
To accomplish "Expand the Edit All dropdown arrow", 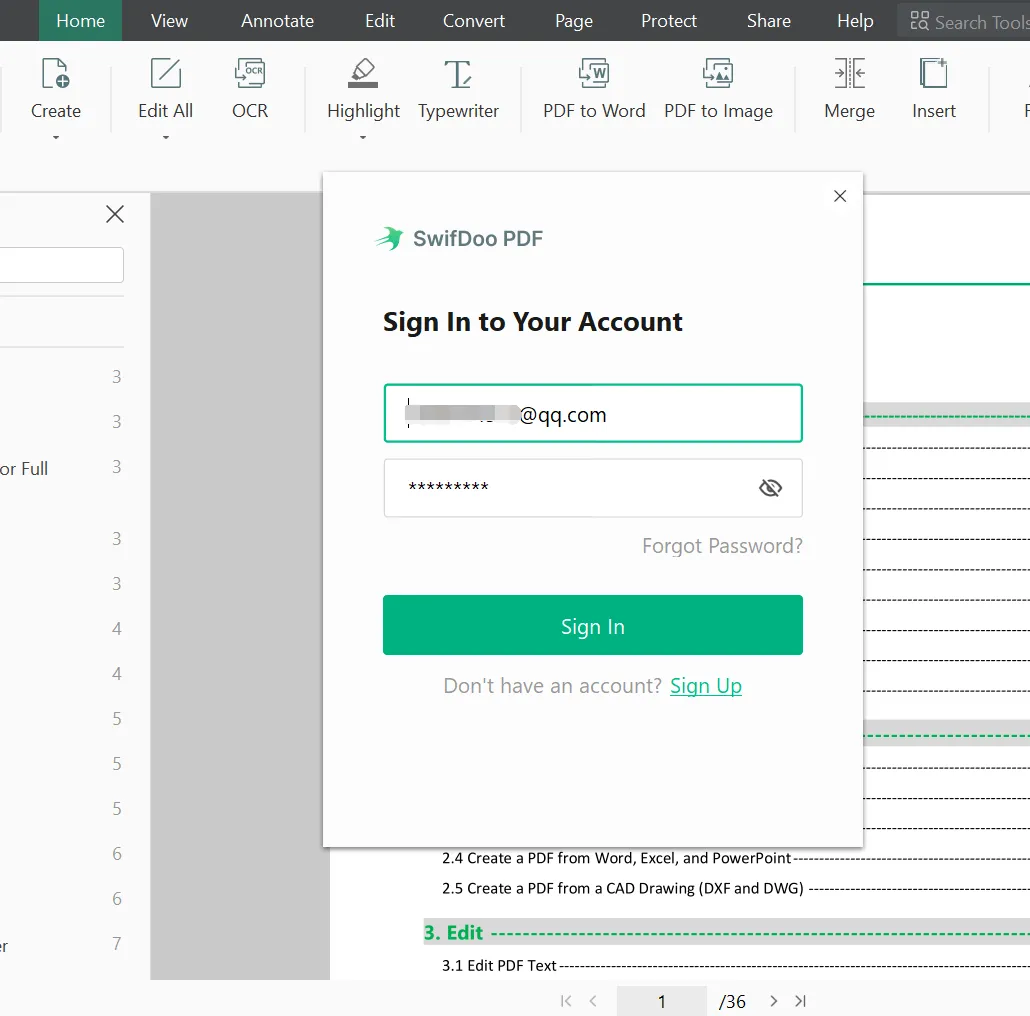I will 166,137.
